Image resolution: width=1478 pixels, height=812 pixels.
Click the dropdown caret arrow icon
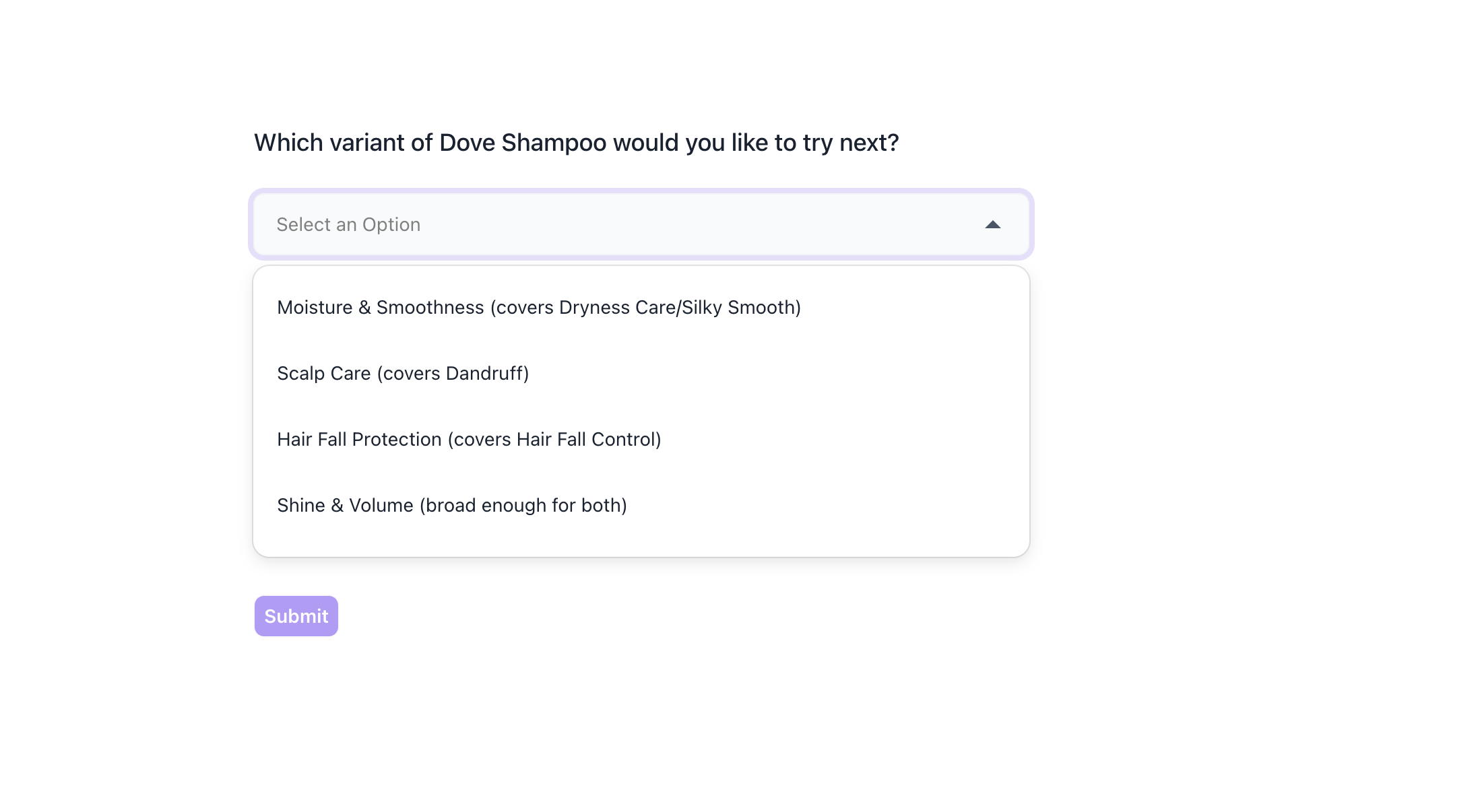pyautogui.click(x=992, y=225)
